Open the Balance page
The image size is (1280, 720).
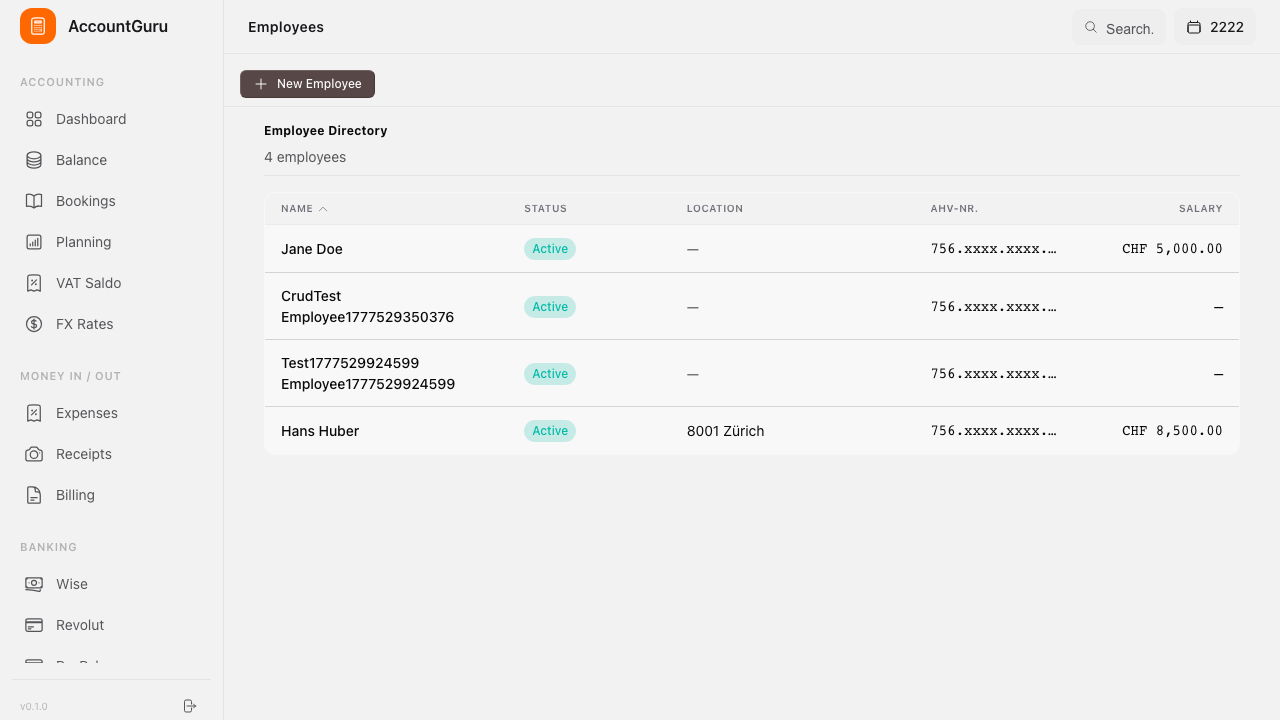point(112,160)
